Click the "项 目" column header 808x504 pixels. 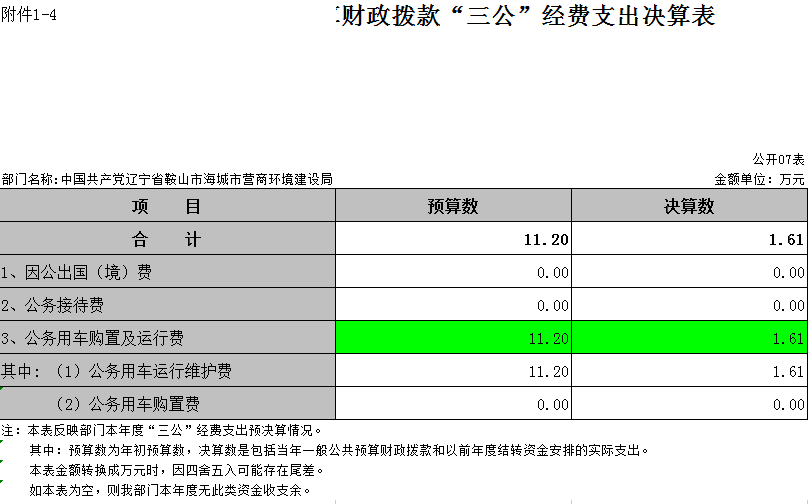[x=167, y=206]
